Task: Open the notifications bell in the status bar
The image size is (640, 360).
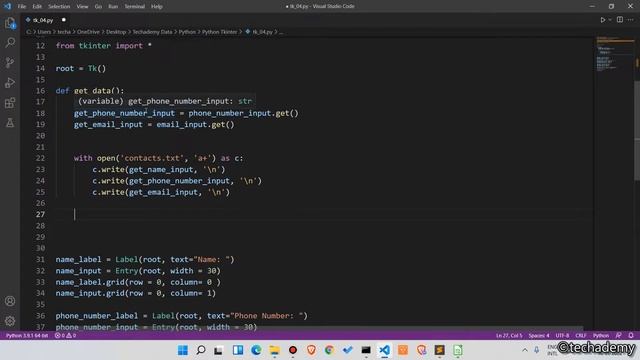Action: click(631, 336)
